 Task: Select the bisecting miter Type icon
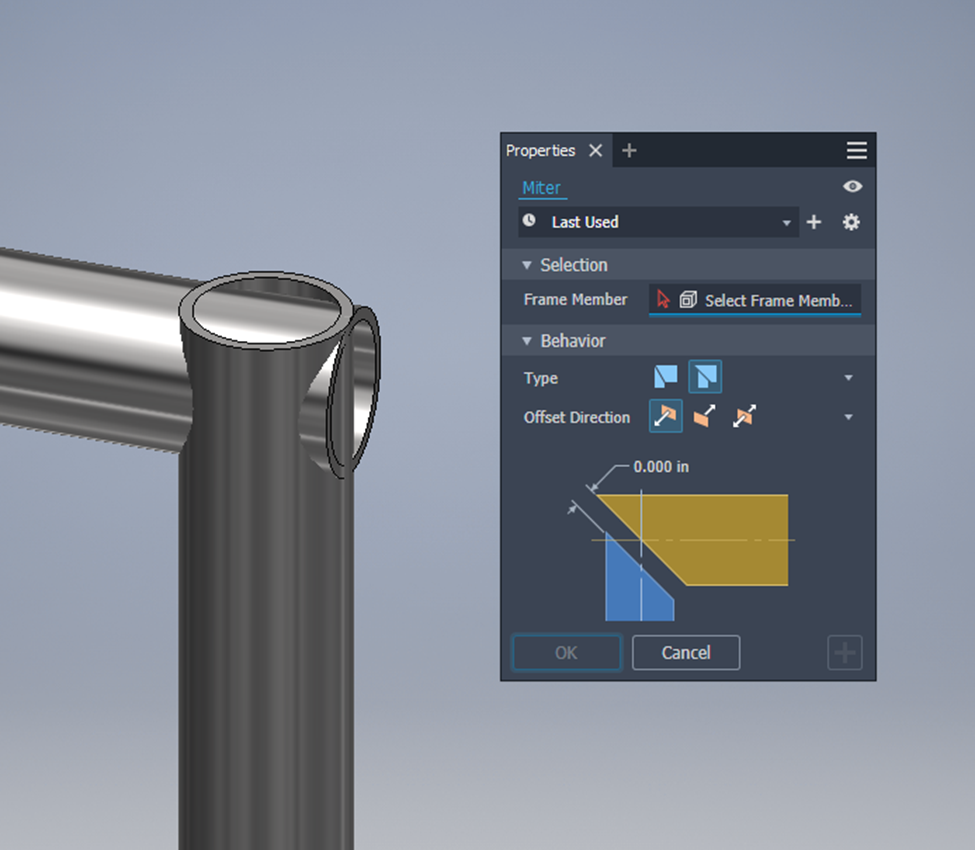pos(666,377)
